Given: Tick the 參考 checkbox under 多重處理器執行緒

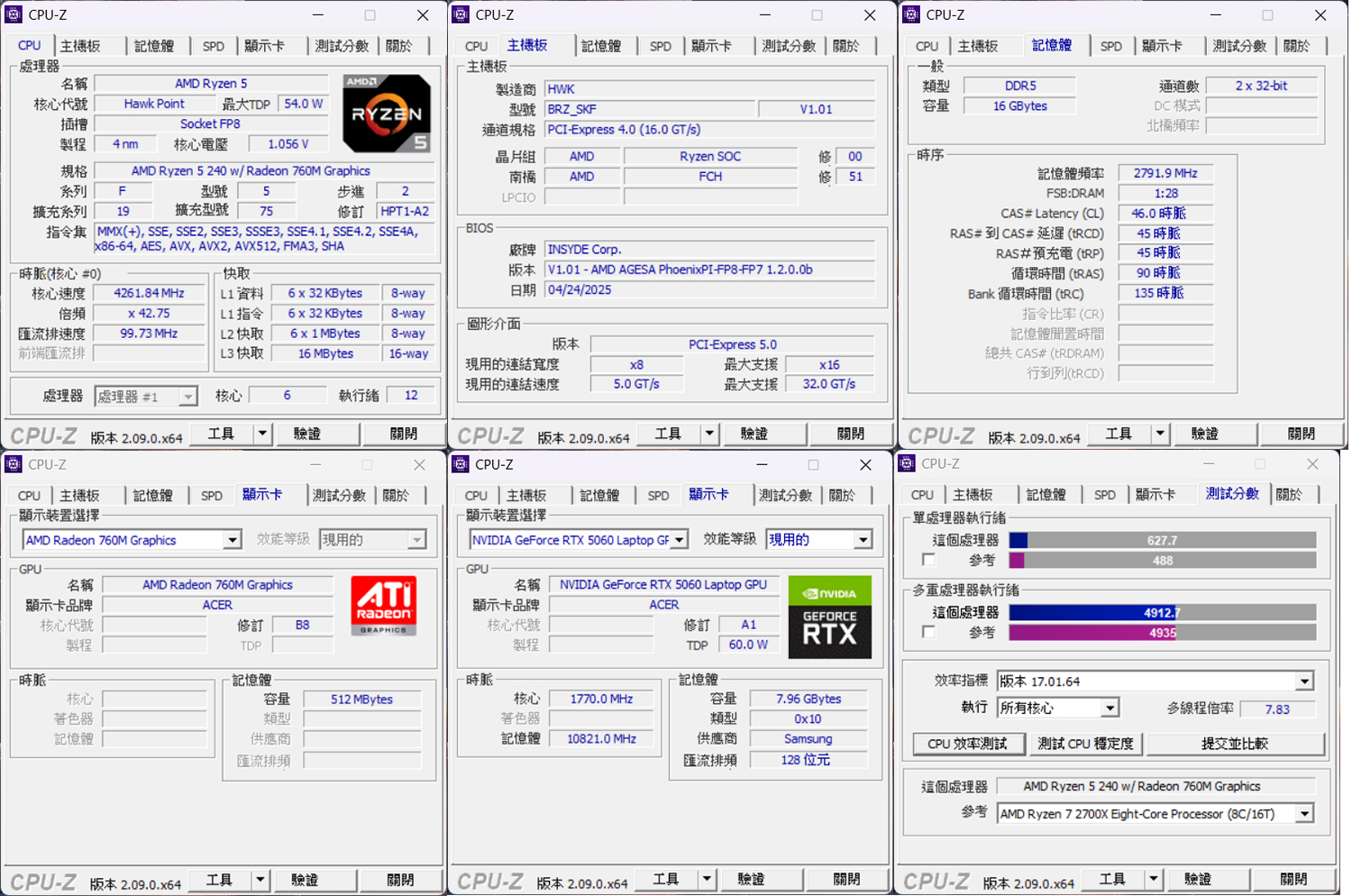Looking at the screenshot, I should tap(928, 632).
